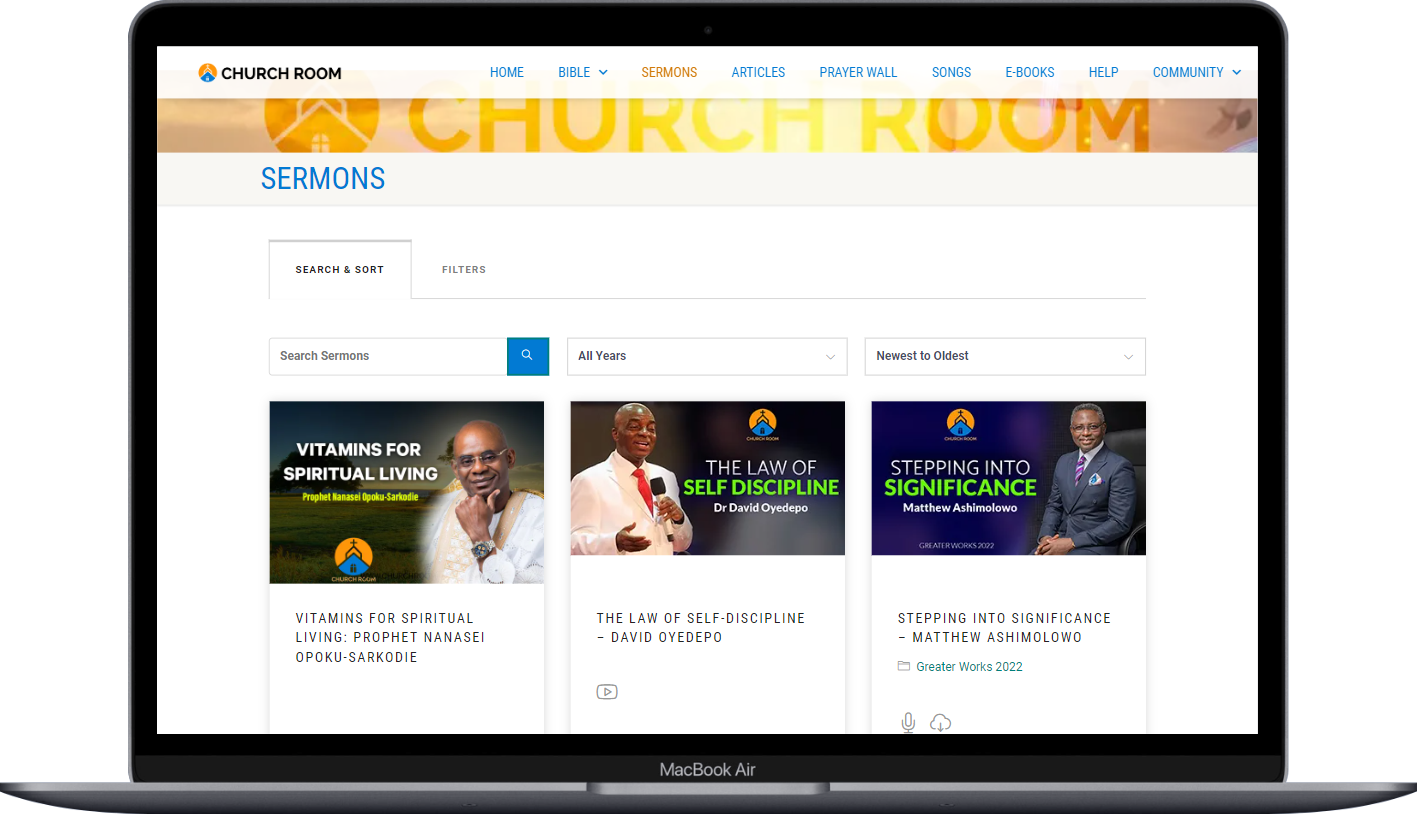Open the Songs menu item
Viewport: 1417px width, 814px height.
point(951,72)
